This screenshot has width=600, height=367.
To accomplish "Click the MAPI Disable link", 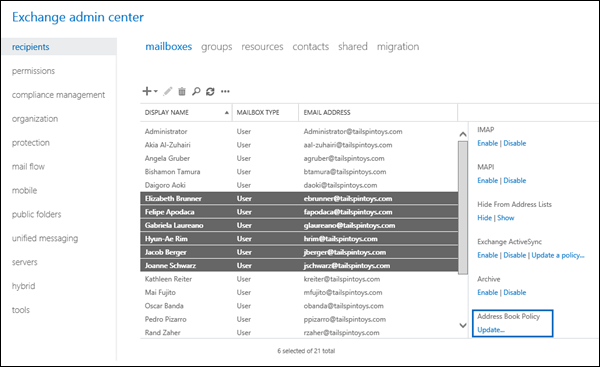I will coord(515,180).
